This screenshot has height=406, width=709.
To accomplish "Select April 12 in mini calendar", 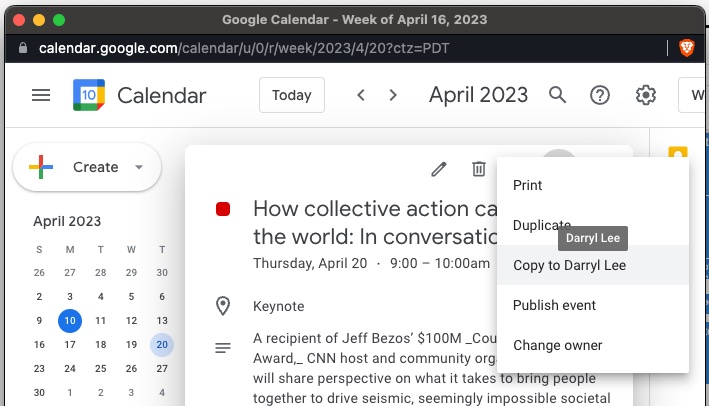I will pyautogui.click(x=131, y=321).
